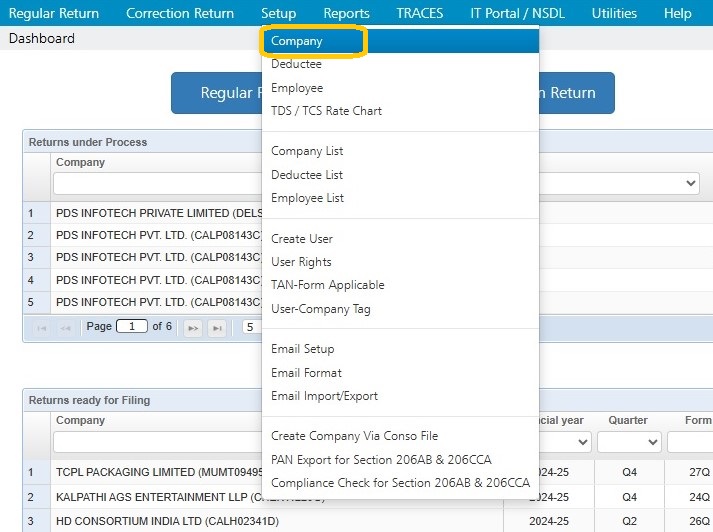The width and height of the screenshot is (713, 532).
Task: Select TCPL PACKAGING LIMITED row
Action: point(156,472)
